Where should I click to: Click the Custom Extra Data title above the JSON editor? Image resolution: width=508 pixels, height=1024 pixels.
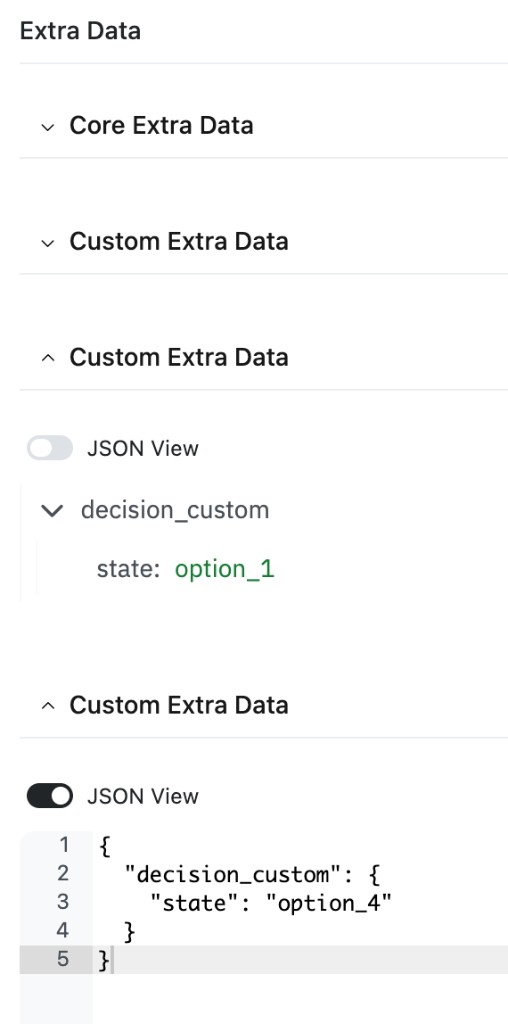179,705
